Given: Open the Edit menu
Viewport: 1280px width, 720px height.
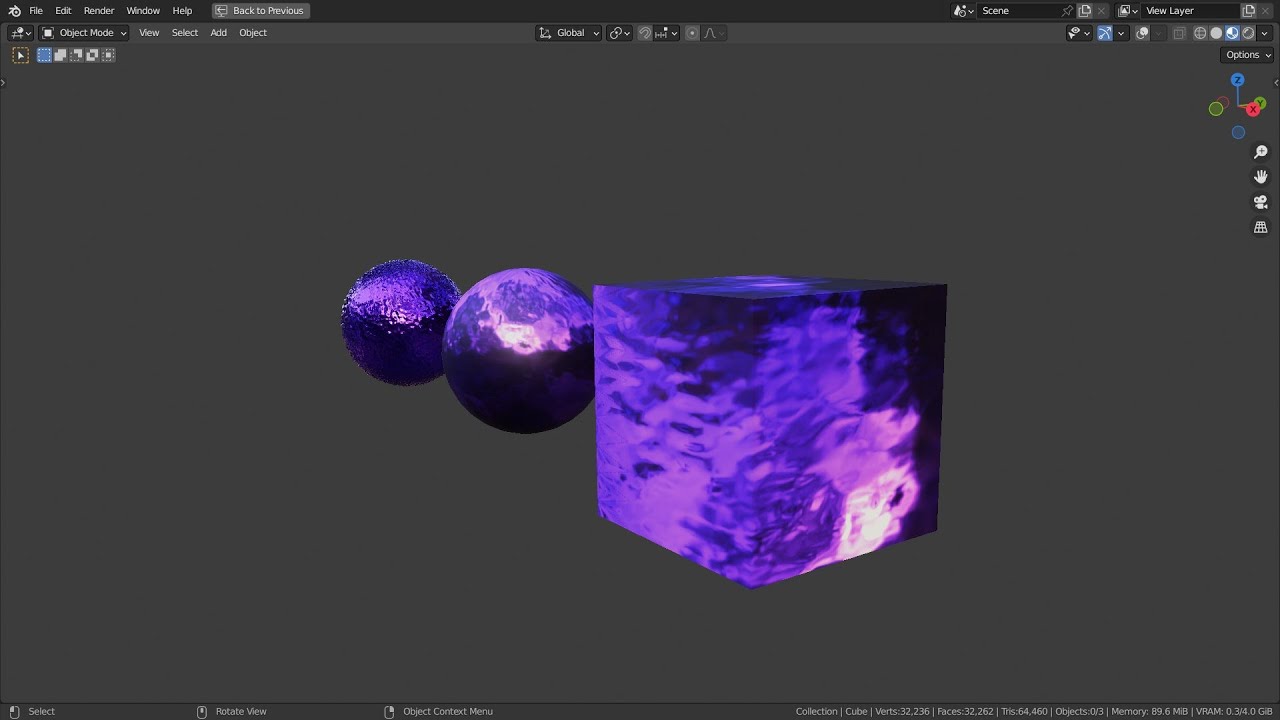Looking at the screenshot, I should (x=63, y=10).
